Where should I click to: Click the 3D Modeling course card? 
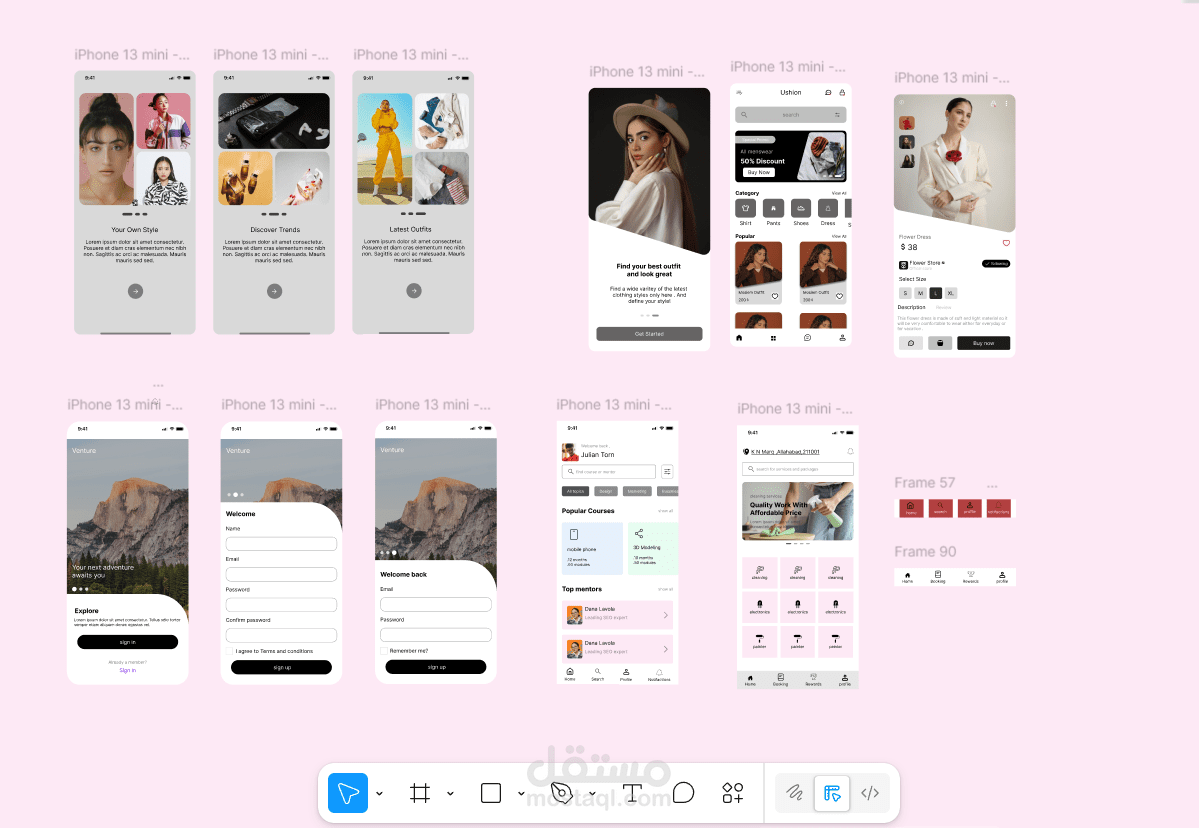coord(652,548)
